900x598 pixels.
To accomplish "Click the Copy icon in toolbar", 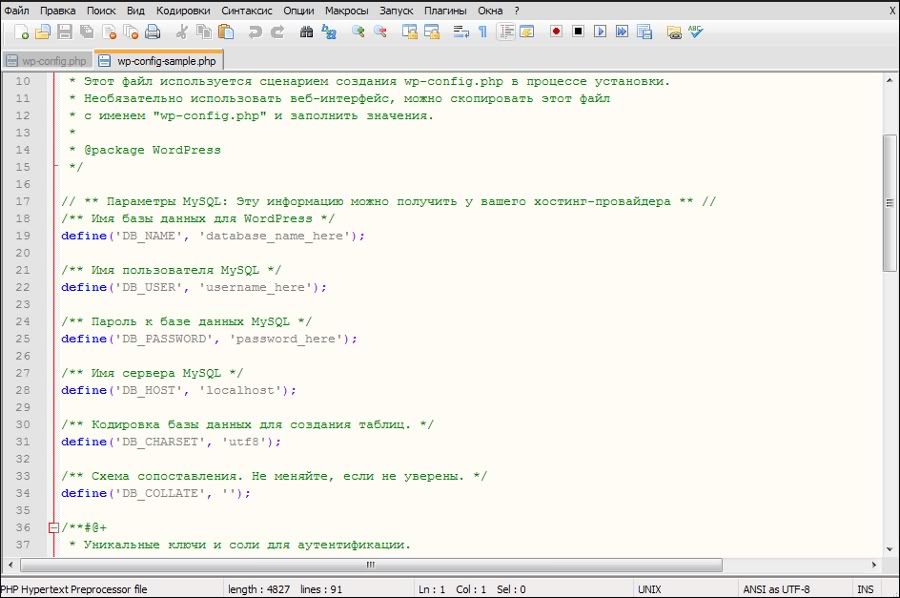I will pyautogui.click(x=204, y=32).
